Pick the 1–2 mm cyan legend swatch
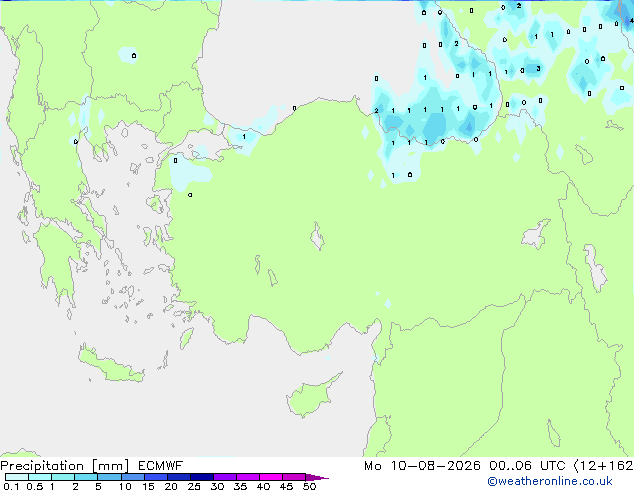 point(63,477)
